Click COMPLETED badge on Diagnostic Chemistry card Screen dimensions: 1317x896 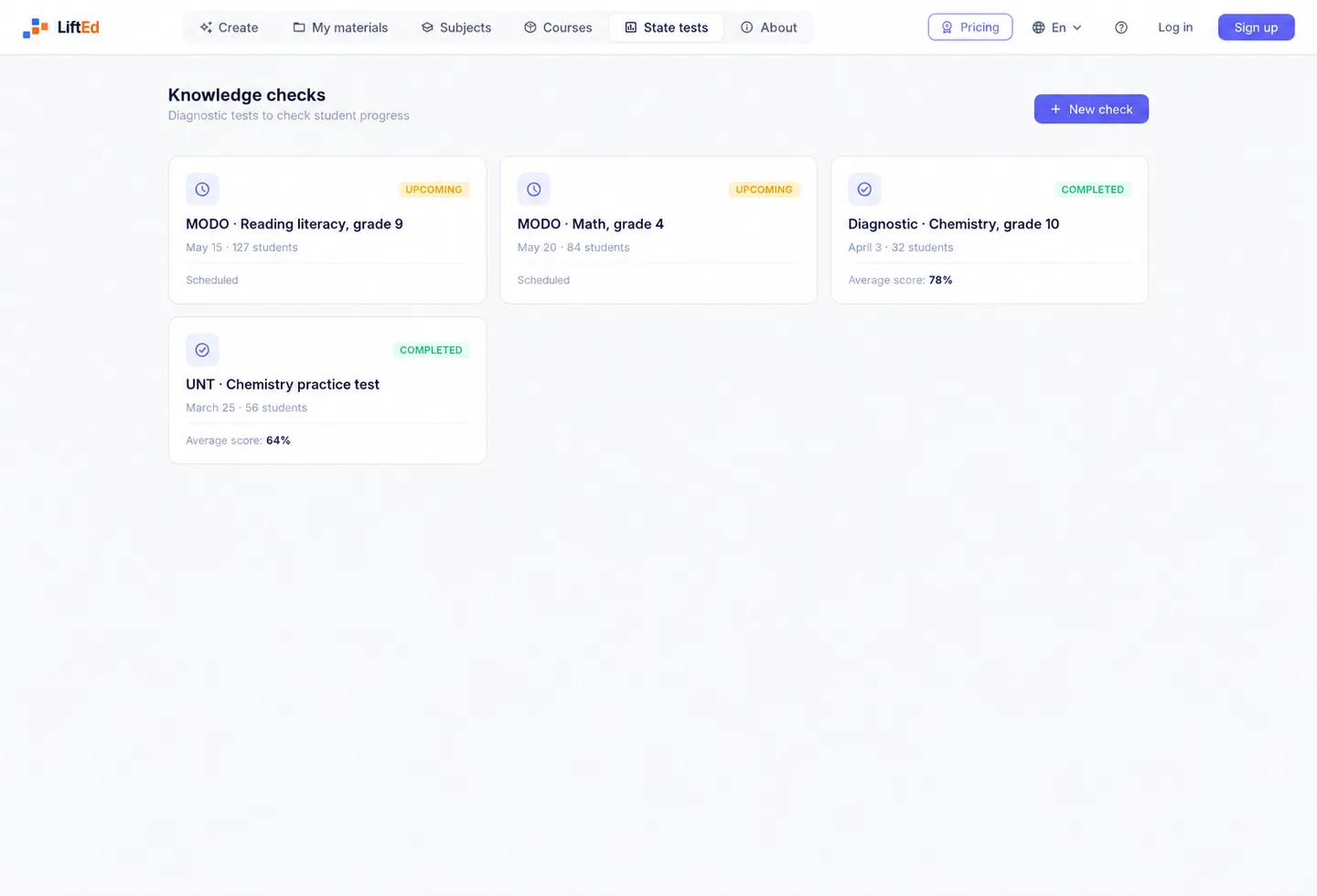[x=1092, y=189]
